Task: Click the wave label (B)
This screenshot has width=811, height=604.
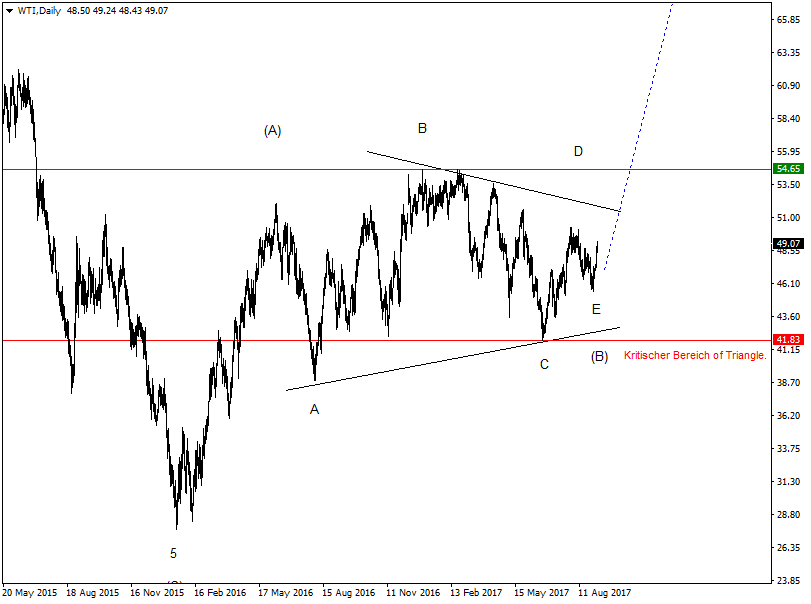Action: pyautogui.click(x=600, y=353)
